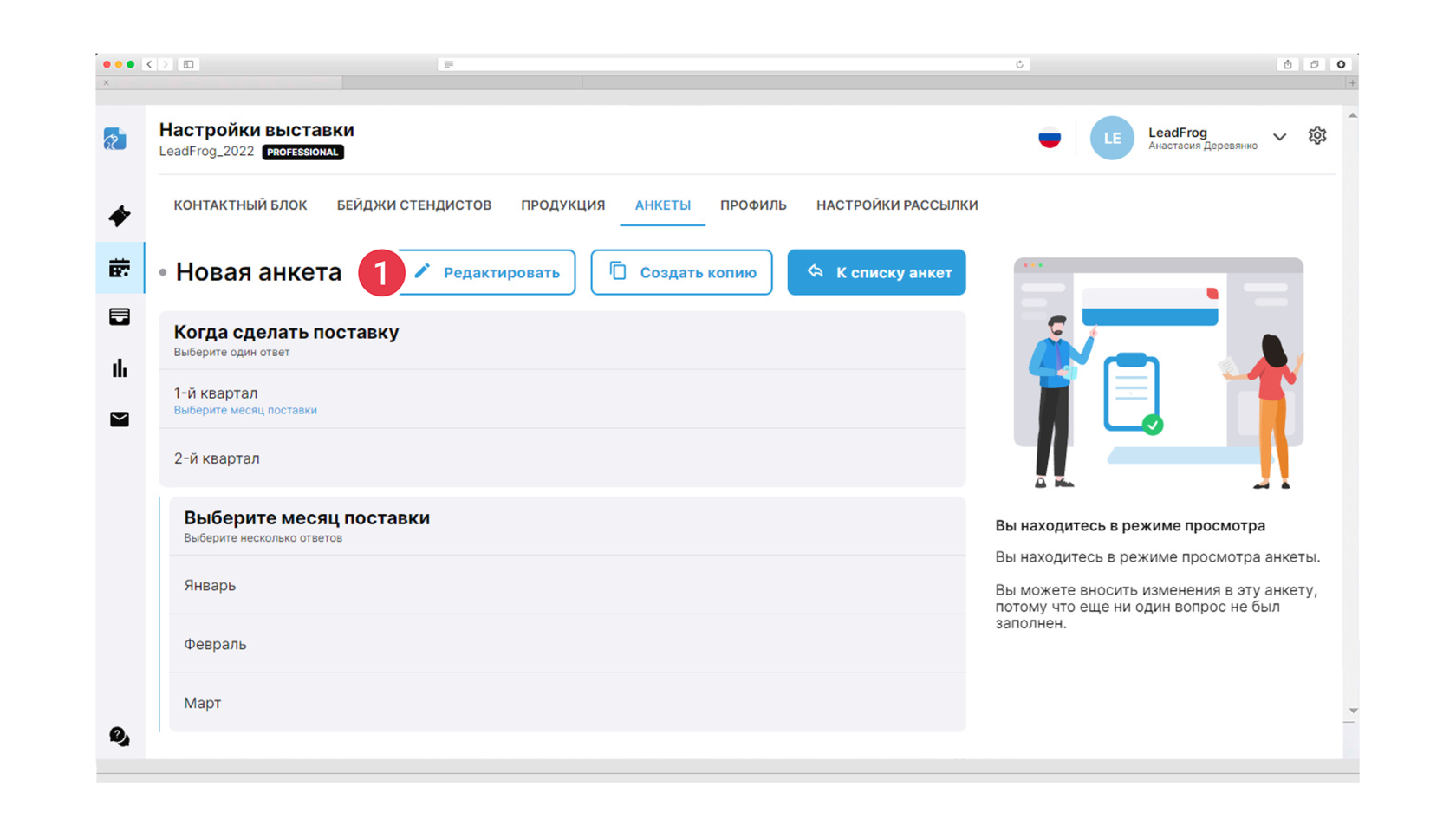
Task: Click the Новая анкета title
Action: pos(258,272)
